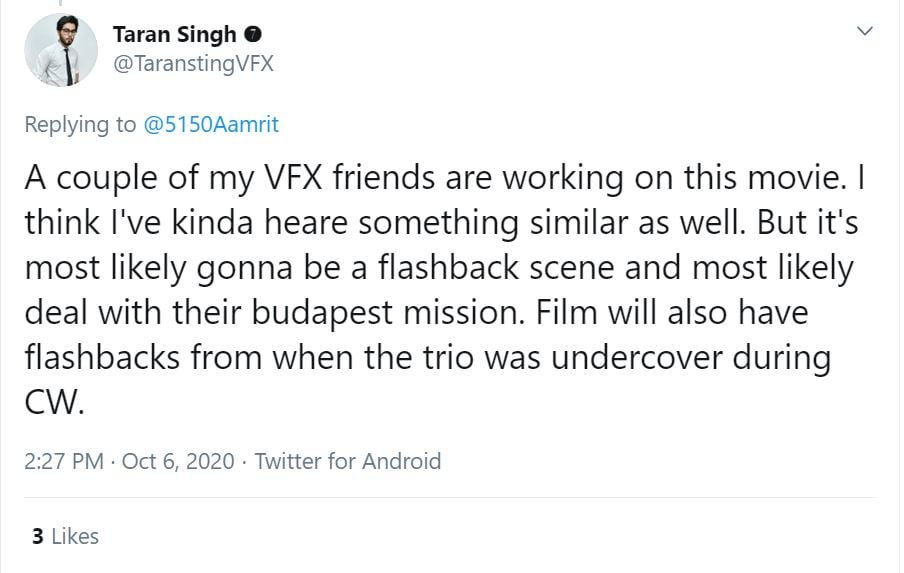View the list of Likes

tap(75, 537)
